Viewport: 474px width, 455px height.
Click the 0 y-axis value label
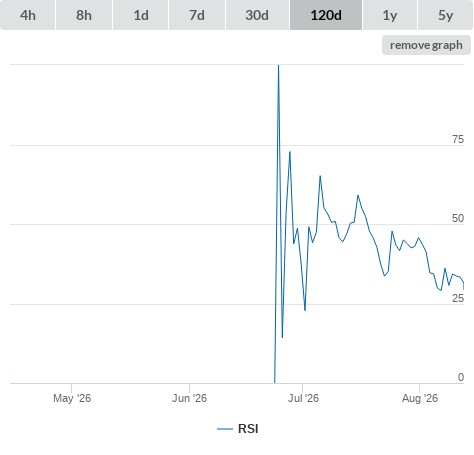coord(461,377)
